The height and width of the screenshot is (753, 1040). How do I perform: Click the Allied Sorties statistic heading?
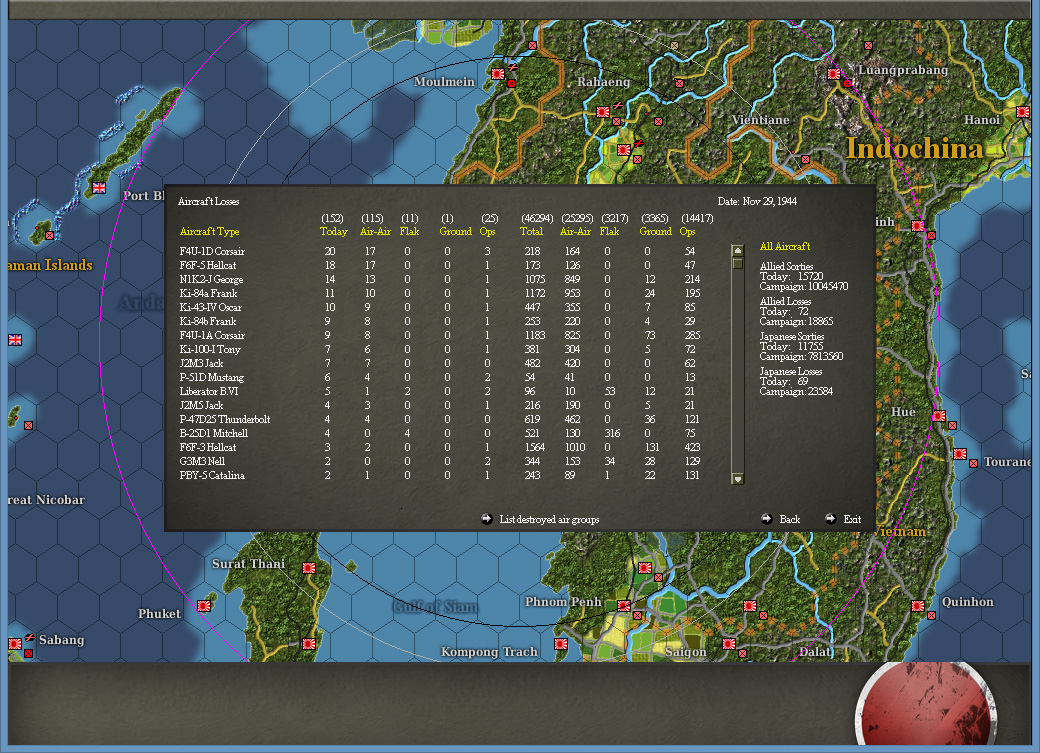[x=787, y=267]
